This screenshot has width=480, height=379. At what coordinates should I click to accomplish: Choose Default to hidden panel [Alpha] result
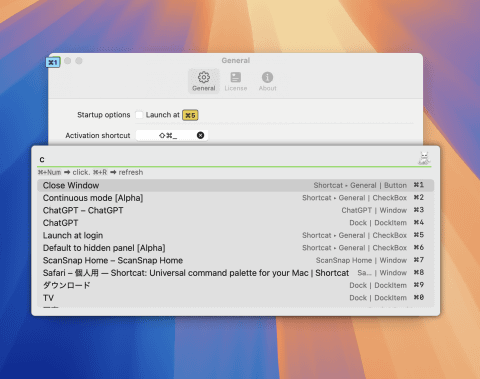click(x=236, y=248)
